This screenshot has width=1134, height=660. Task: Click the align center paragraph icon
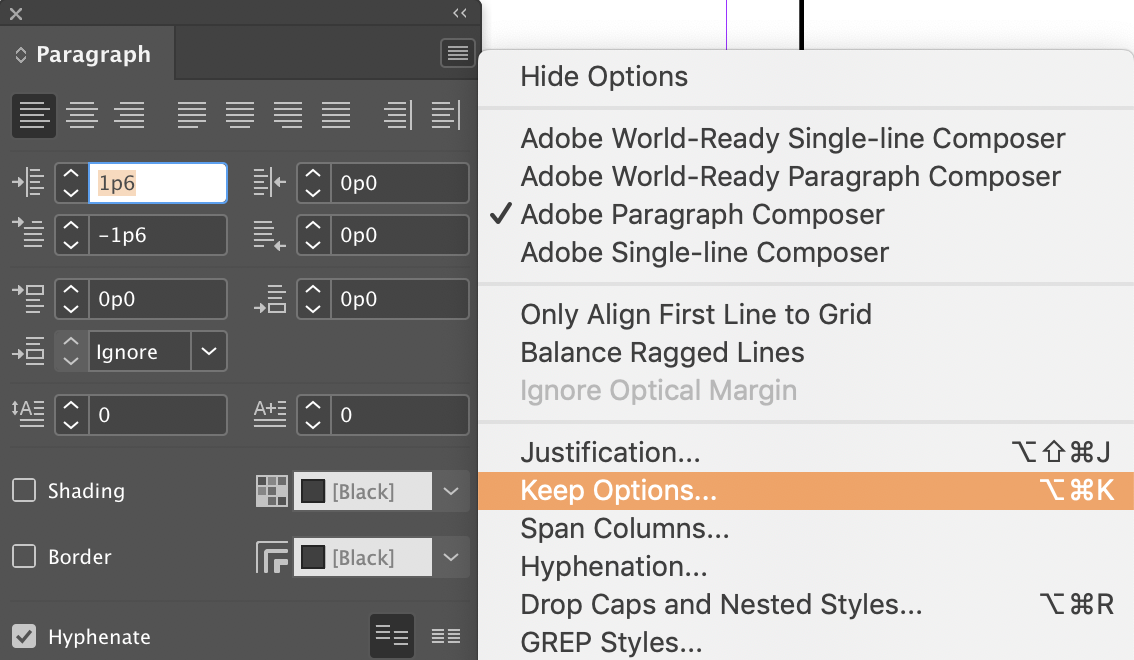pos(82,115)
